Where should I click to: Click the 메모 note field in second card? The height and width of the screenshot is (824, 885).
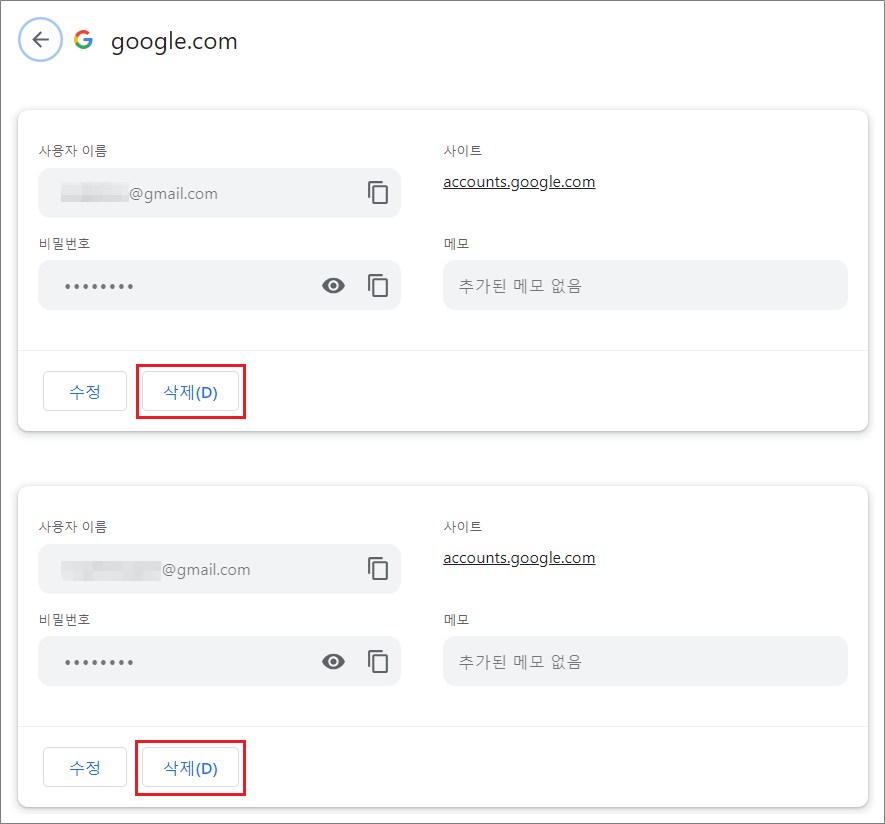coord(645,661)
